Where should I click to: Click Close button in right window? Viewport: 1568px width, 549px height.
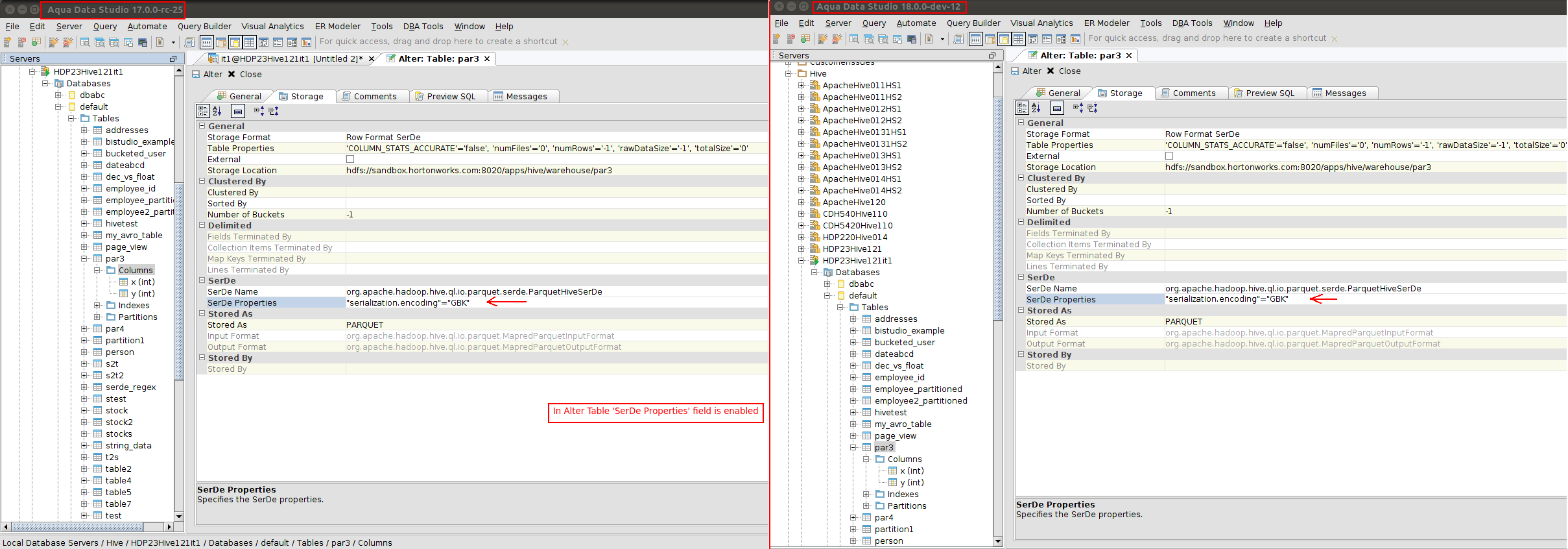pyautogui.click(x=1063, y=71)
